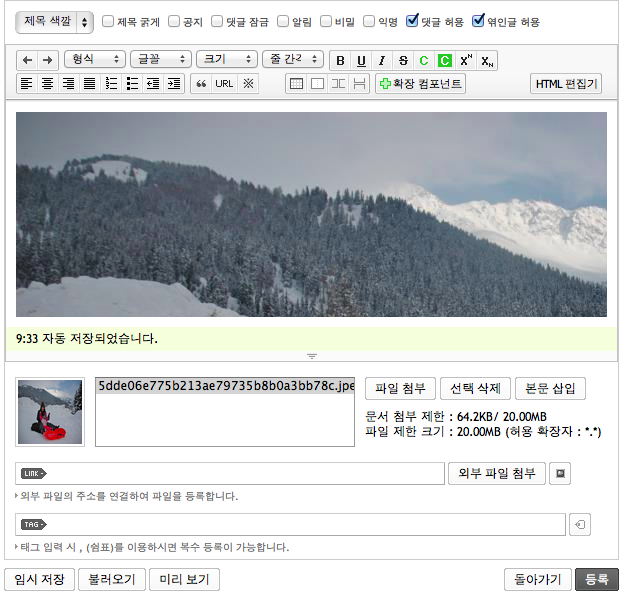Click the 파일 첨부 button

click(x=400, y=389)
